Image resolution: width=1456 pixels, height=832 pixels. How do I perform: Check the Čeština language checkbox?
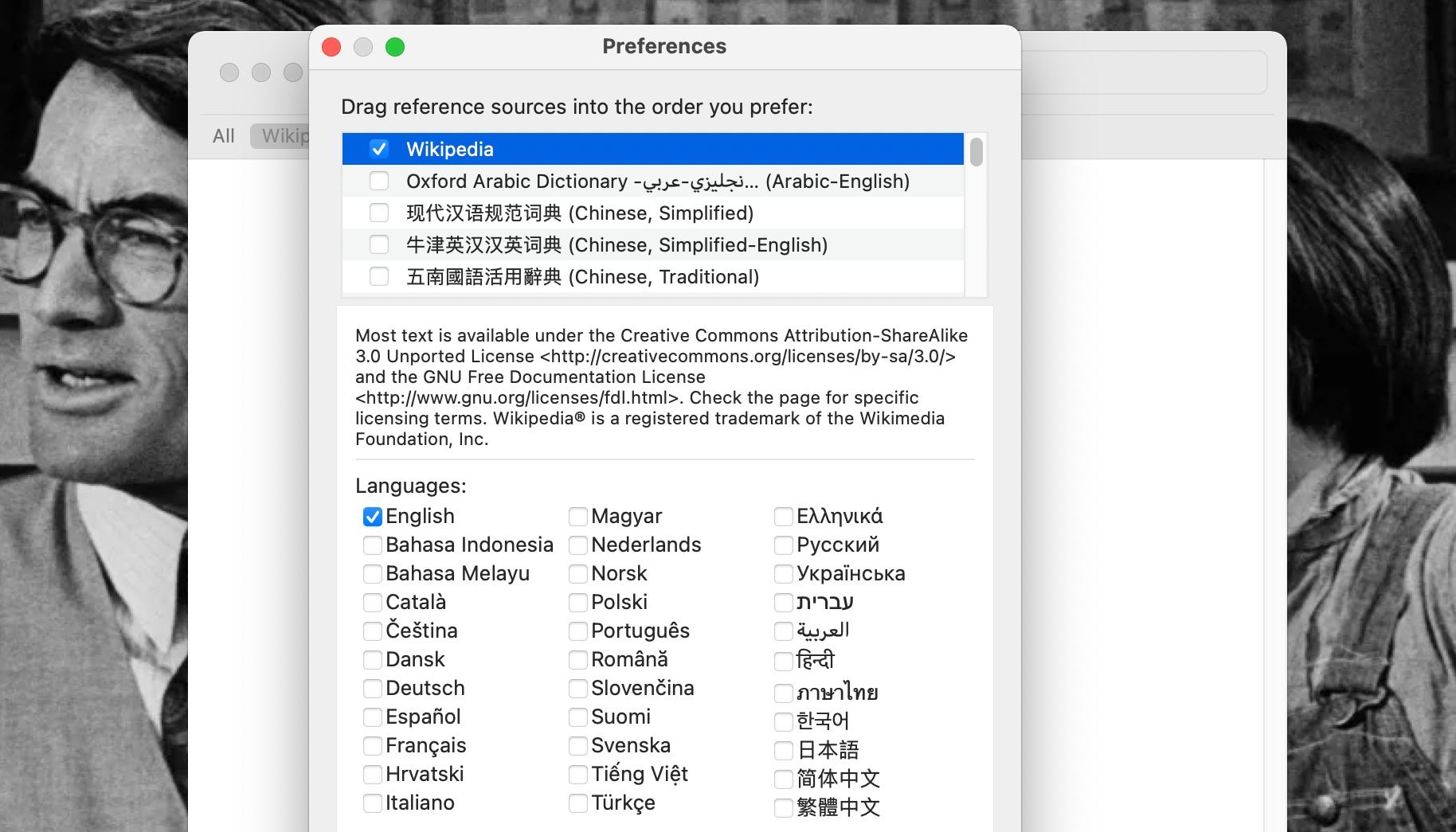click(x=373, y=631)
